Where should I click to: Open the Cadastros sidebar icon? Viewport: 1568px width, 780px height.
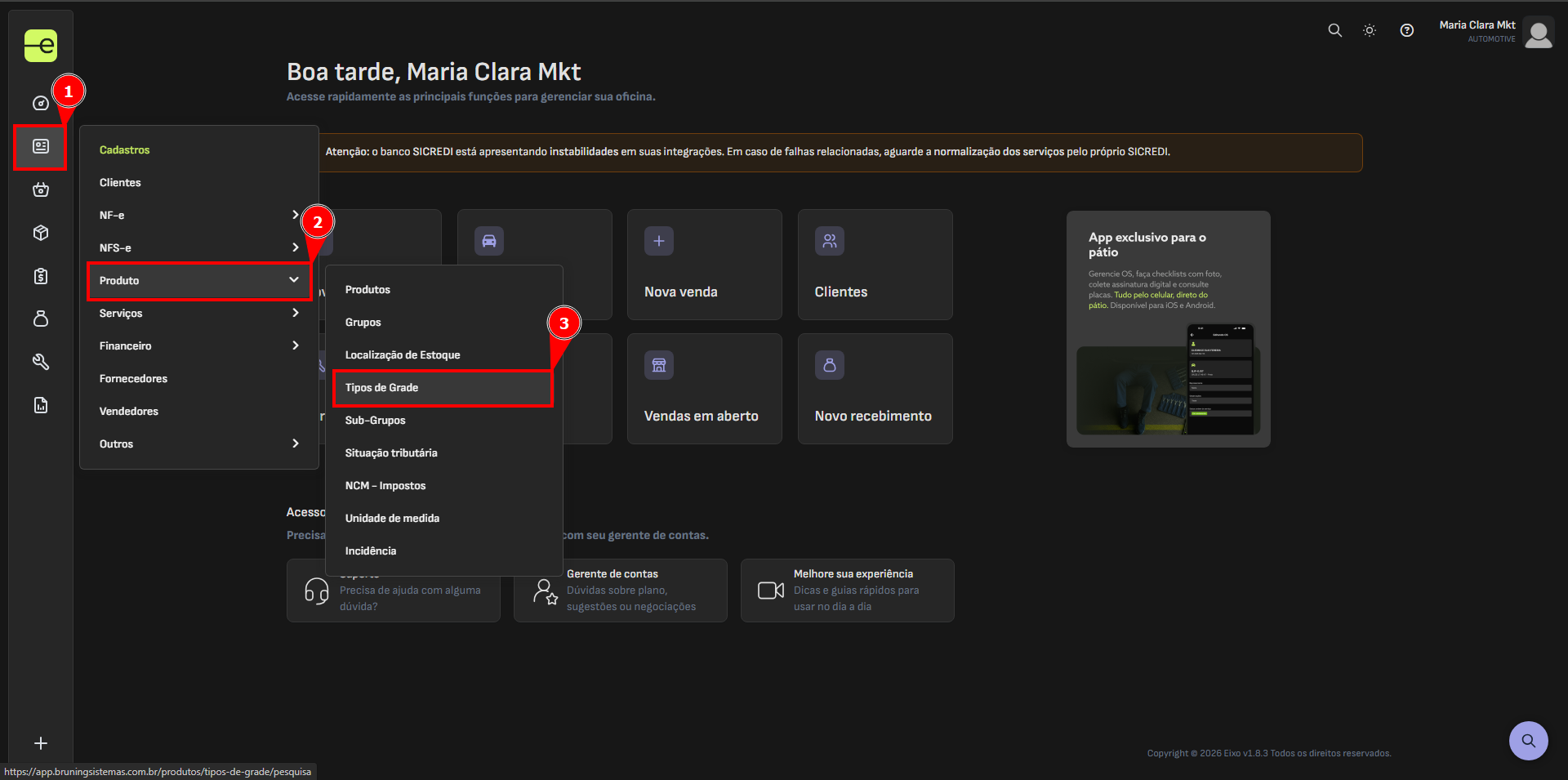point(41,146)
